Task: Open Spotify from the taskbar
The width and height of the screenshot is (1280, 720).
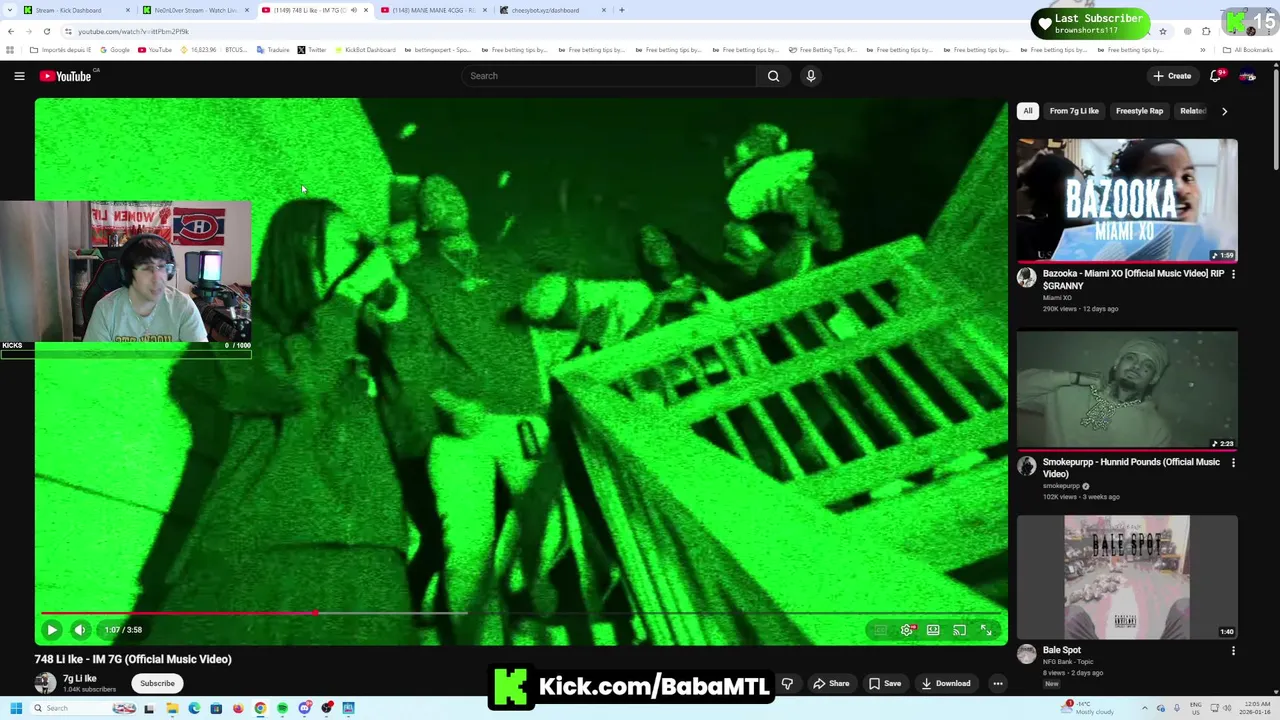Action: [x=282, y=708]
